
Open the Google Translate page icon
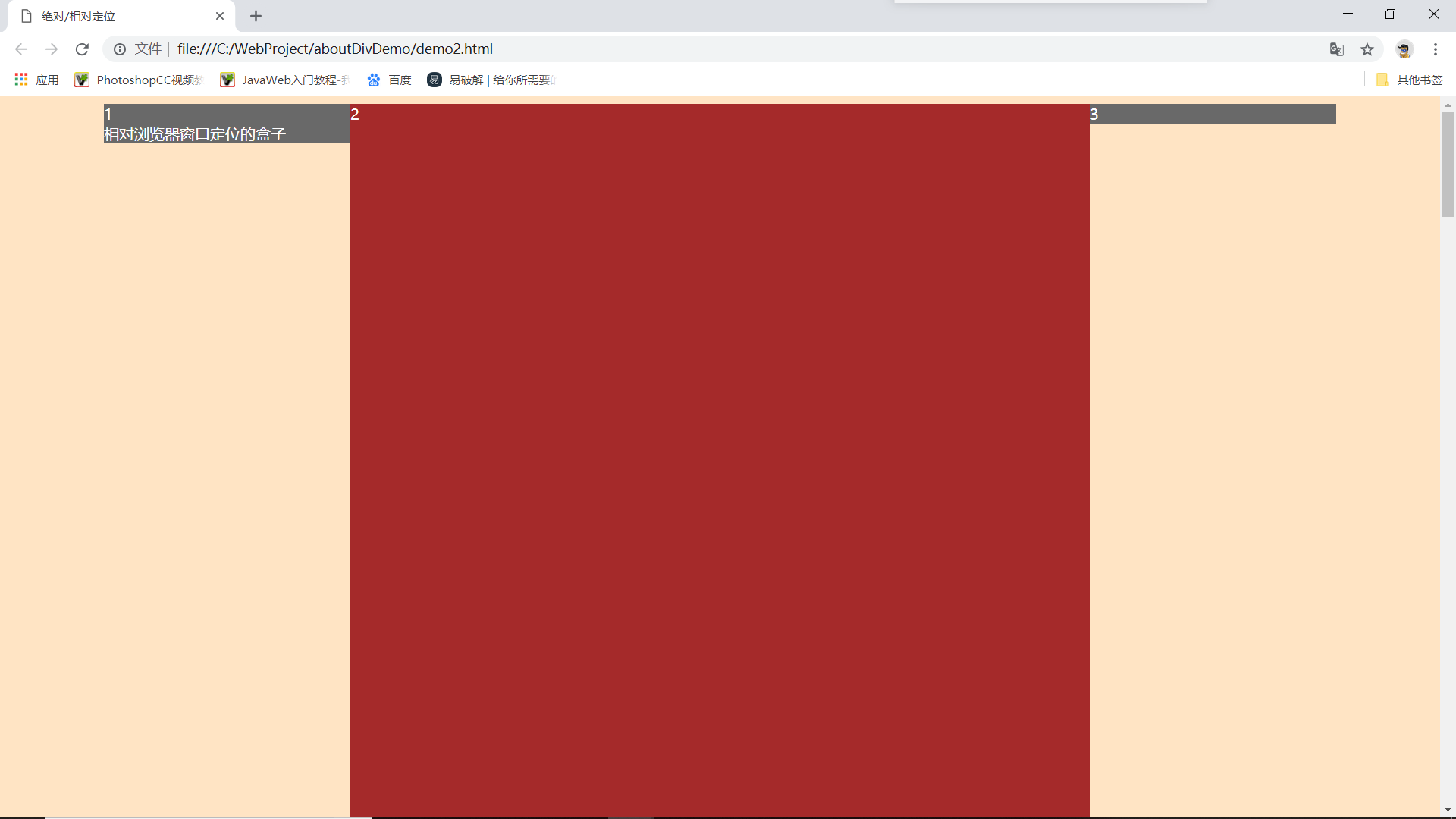(x=1336, y=49)
